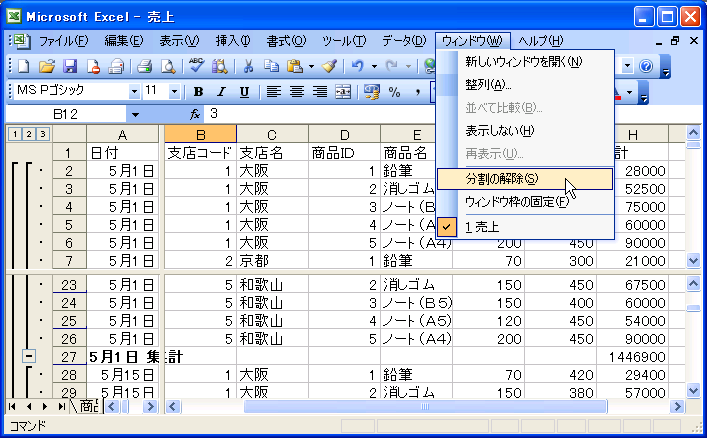The height and width of the screenshot is (438, 707).
Task: Open Excel Help question mark
Action: [x=646, y=66]
